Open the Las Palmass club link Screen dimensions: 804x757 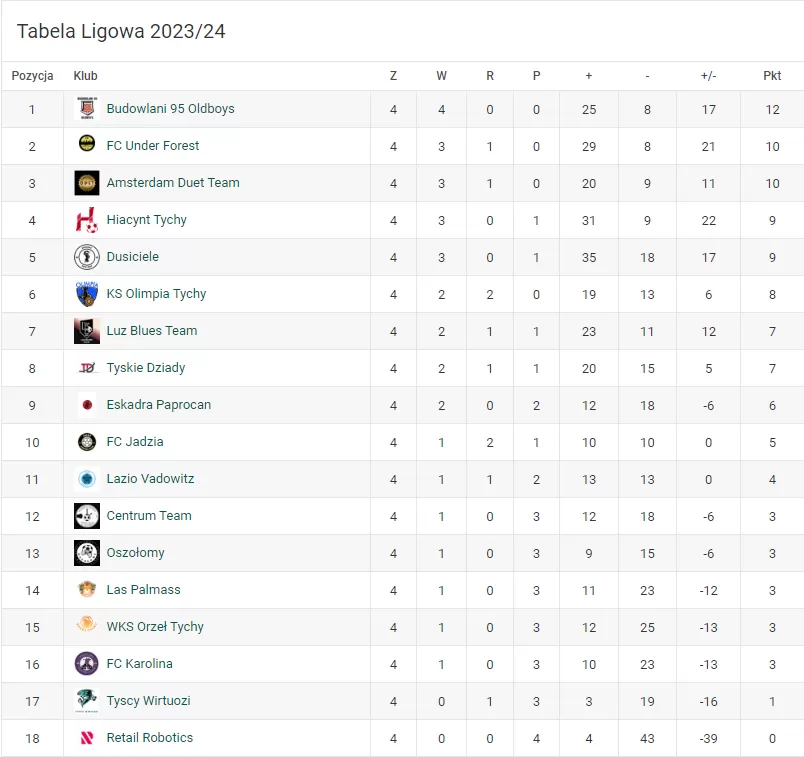coord(143,589)
